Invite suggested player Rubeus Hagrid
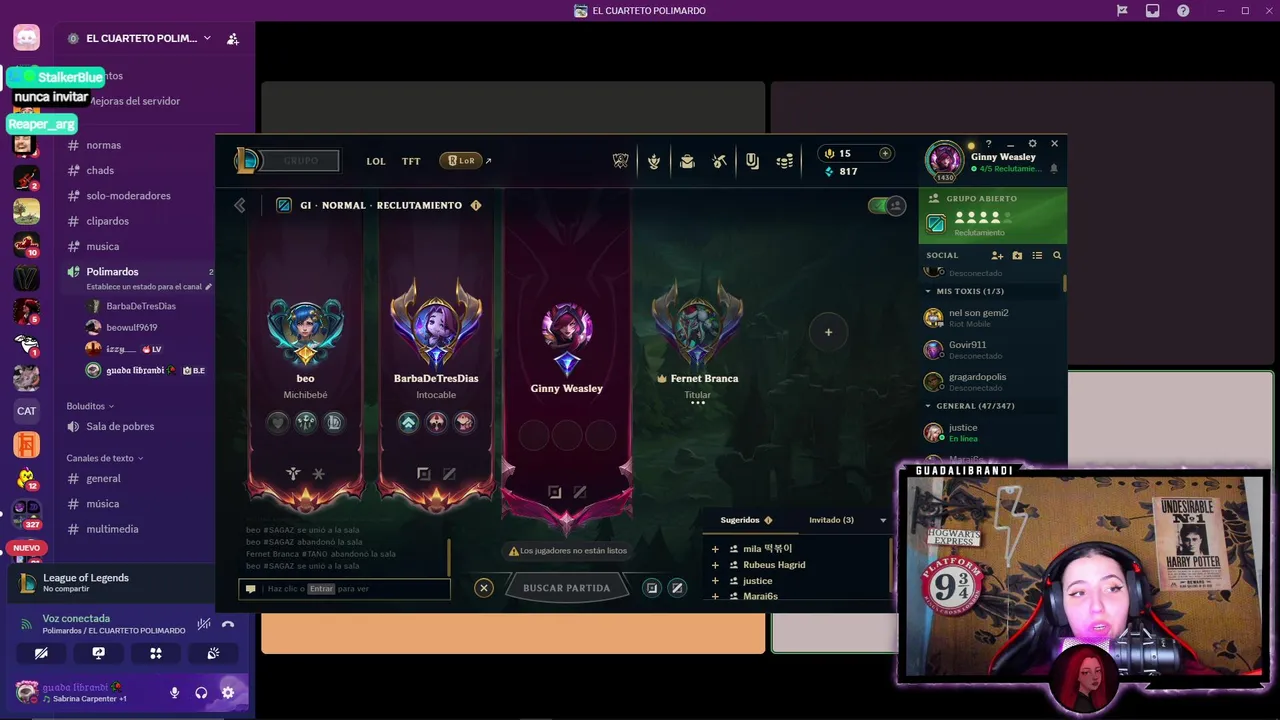The width and height of the screenshot is (1280, 720). (715, 565)
